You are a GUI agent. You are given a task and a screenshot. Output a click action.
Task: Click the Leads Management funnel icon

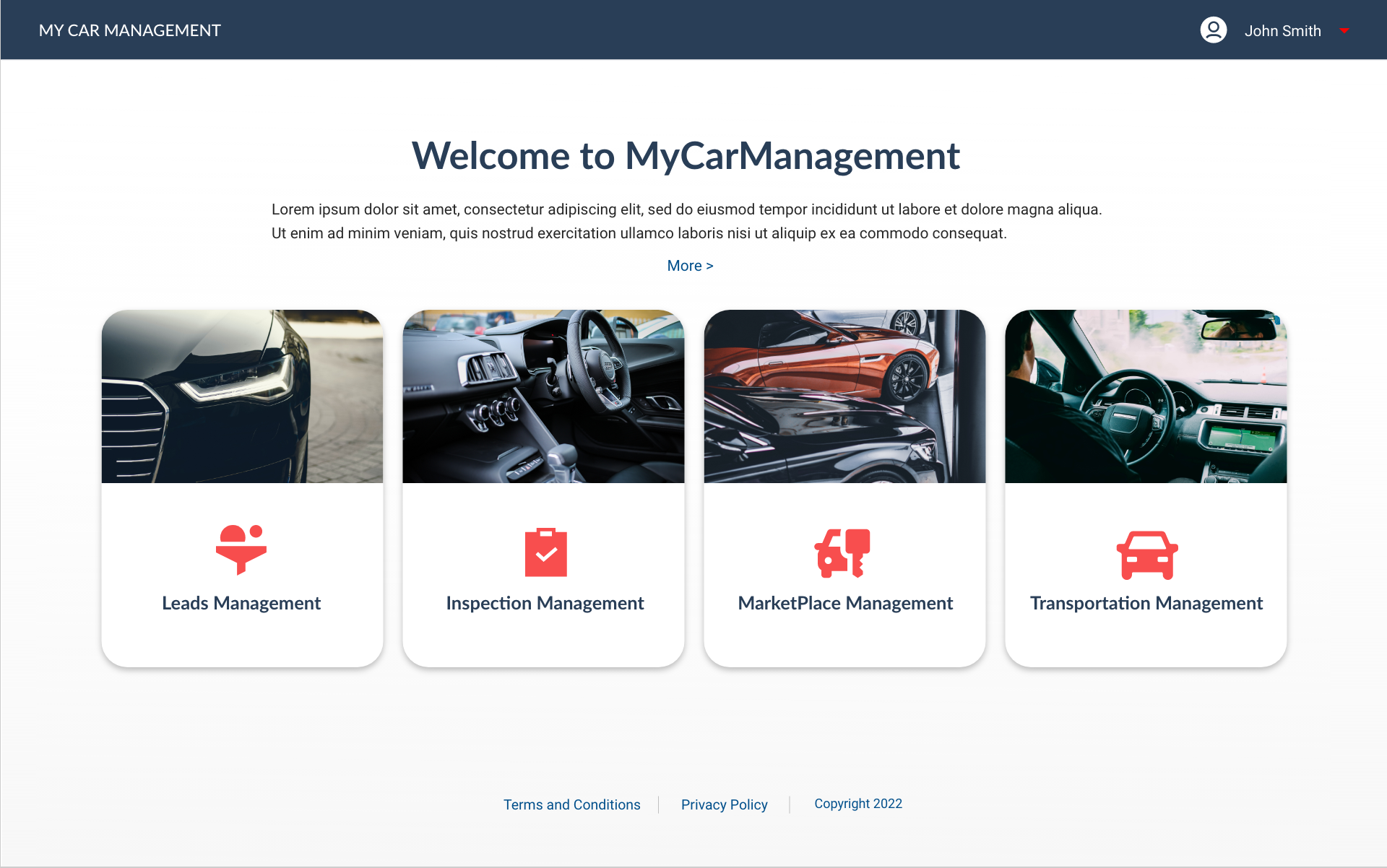click(241, 550)
